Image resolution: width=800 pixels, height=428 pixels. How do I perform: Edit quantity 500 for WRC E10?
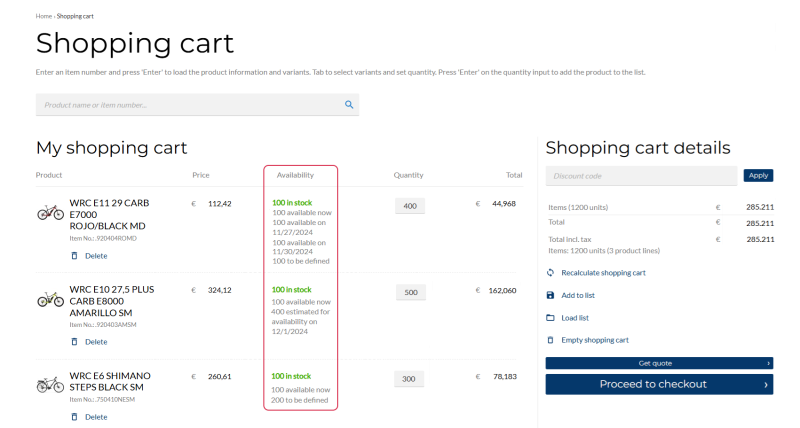409,292
